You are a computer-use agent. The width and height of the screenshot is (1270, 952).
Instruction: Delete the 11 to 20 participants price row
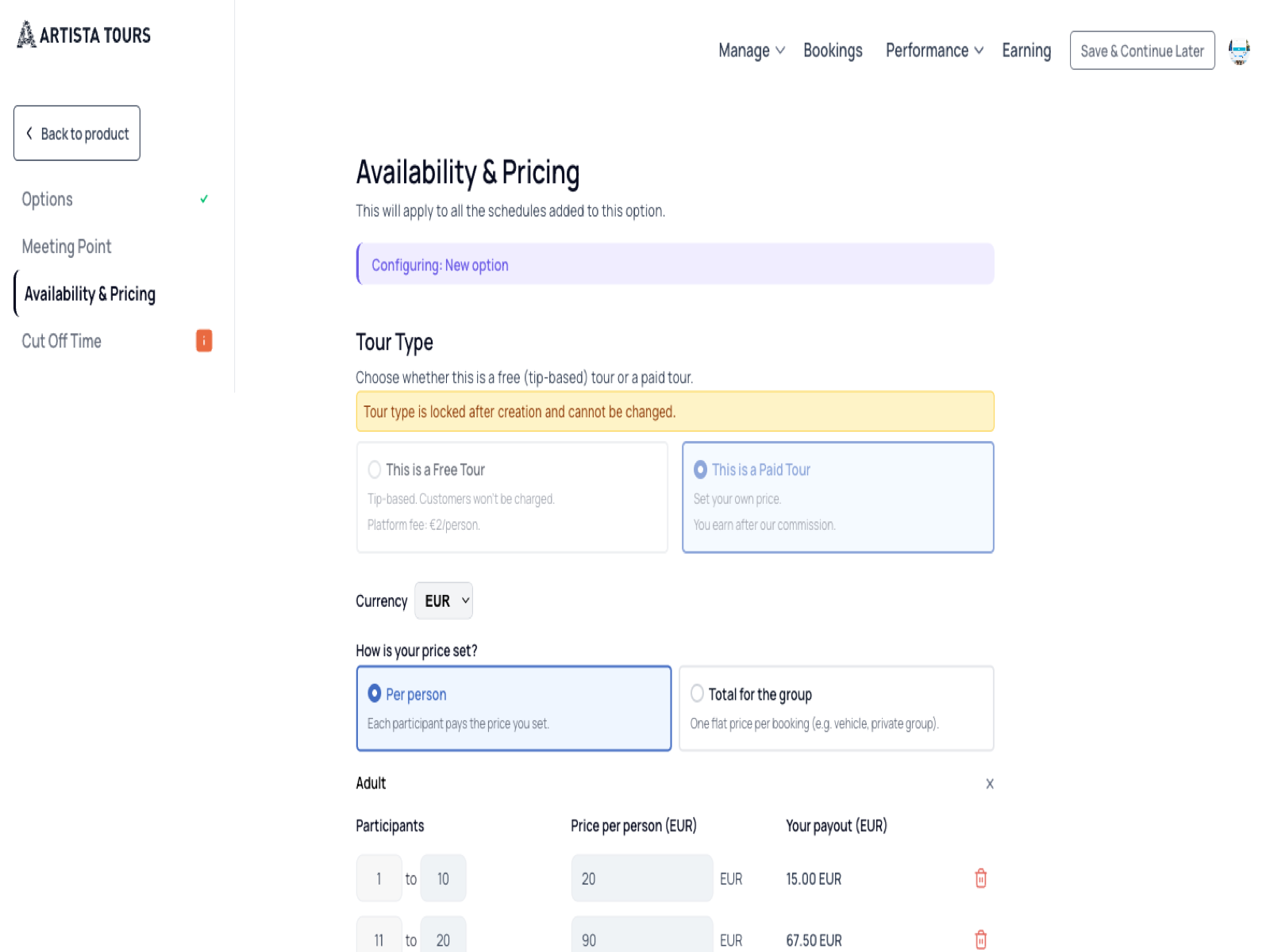click(x=981, y=939)
